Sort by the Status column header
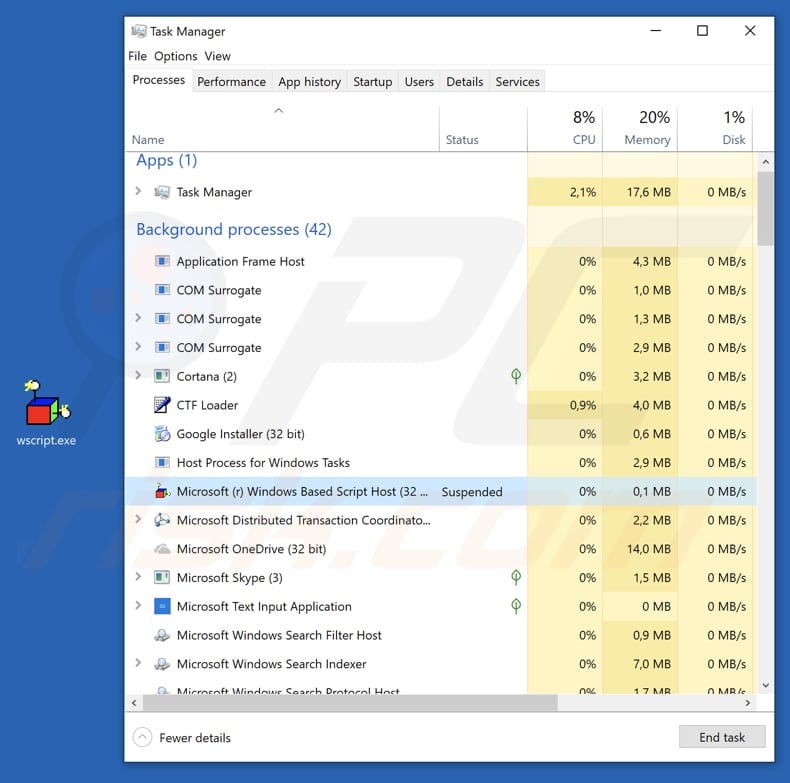This screenshot has height=783, width=790. click(483, 128)
